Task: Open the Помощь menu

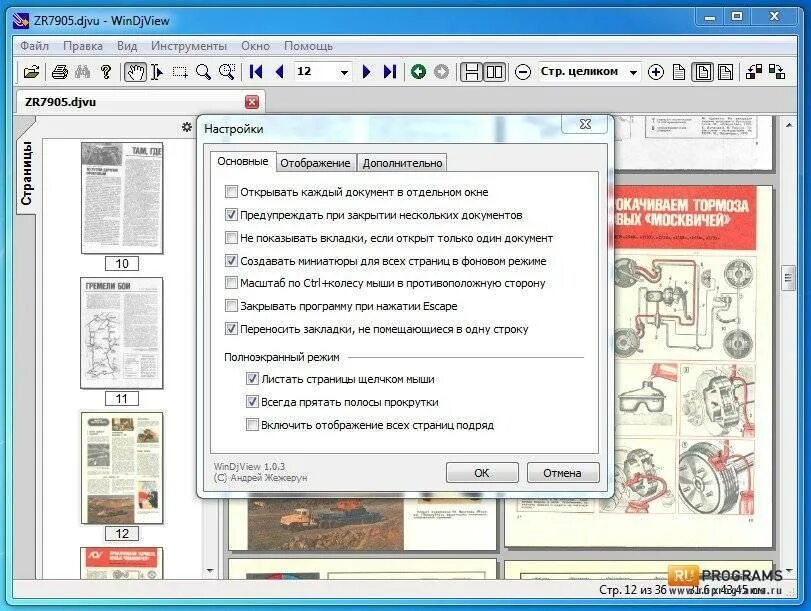Action: [x=308, y=46]
